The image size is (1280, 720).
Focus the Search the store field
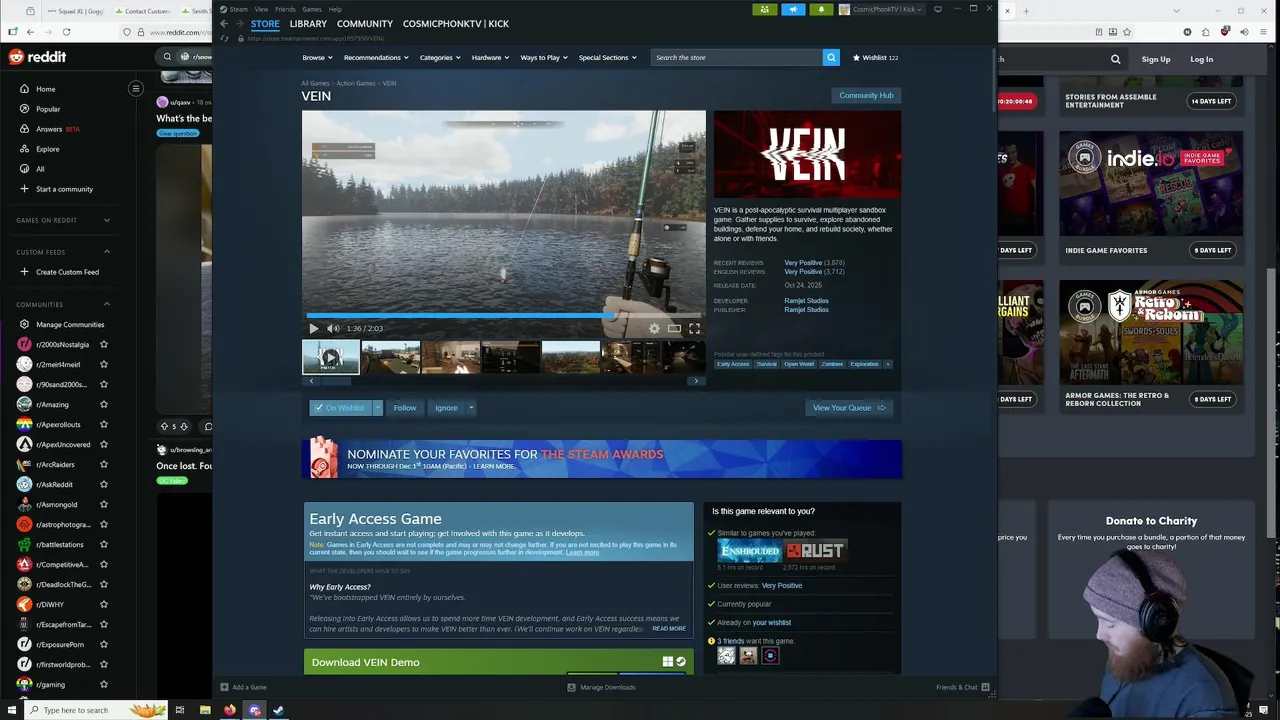(736, 57)
